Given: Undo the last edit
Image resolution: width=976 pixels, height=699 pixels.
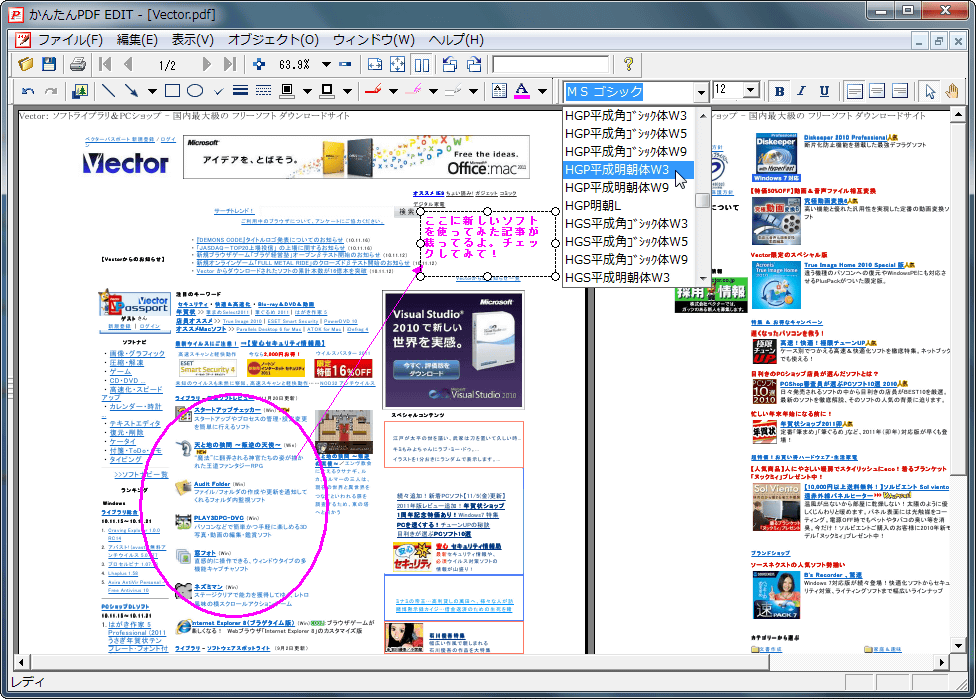Looking at the screenshot, I should [28, 91].
